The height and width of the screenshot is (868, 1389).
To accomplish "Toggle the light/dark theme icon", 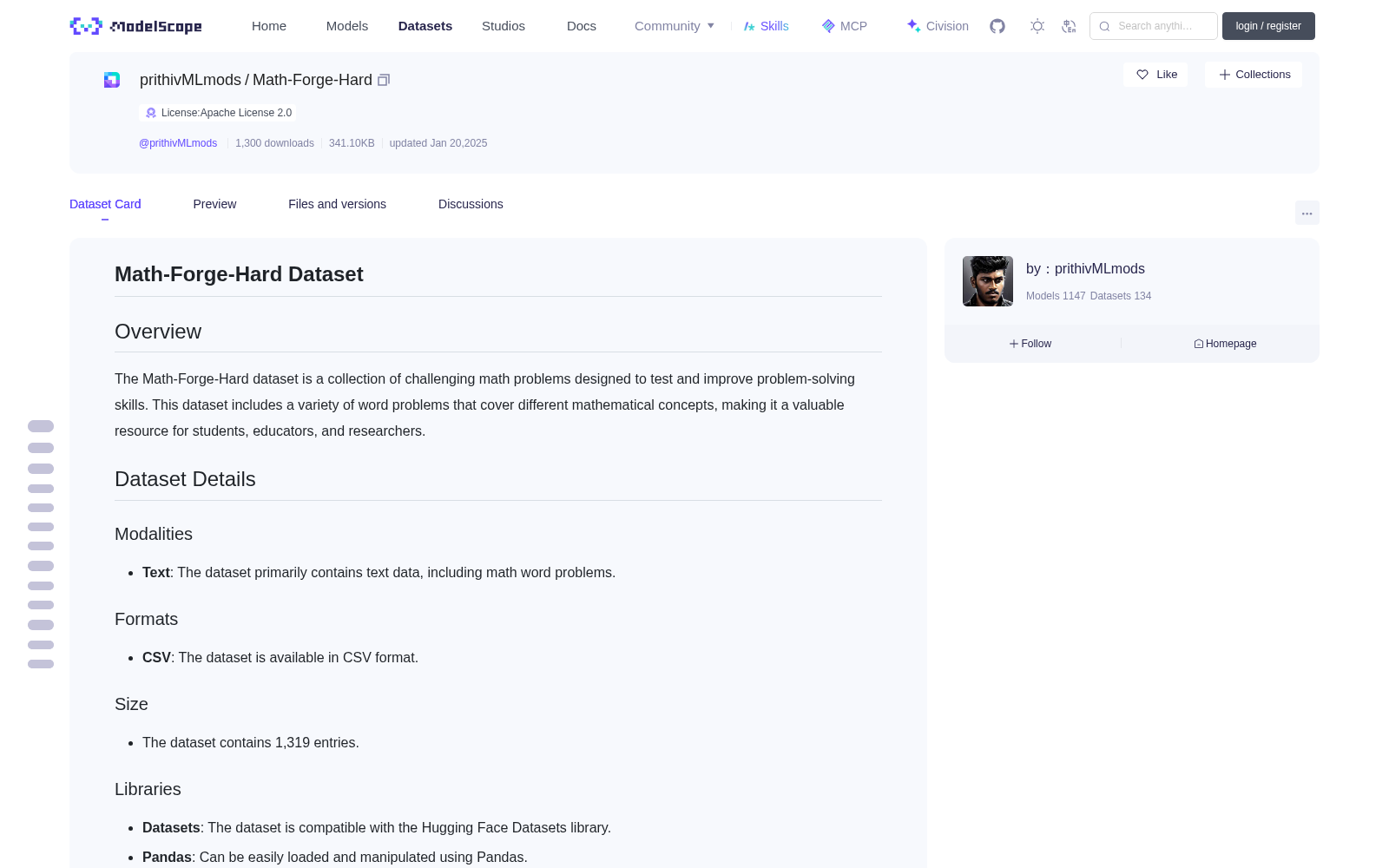I will [x=1037, y=26].
